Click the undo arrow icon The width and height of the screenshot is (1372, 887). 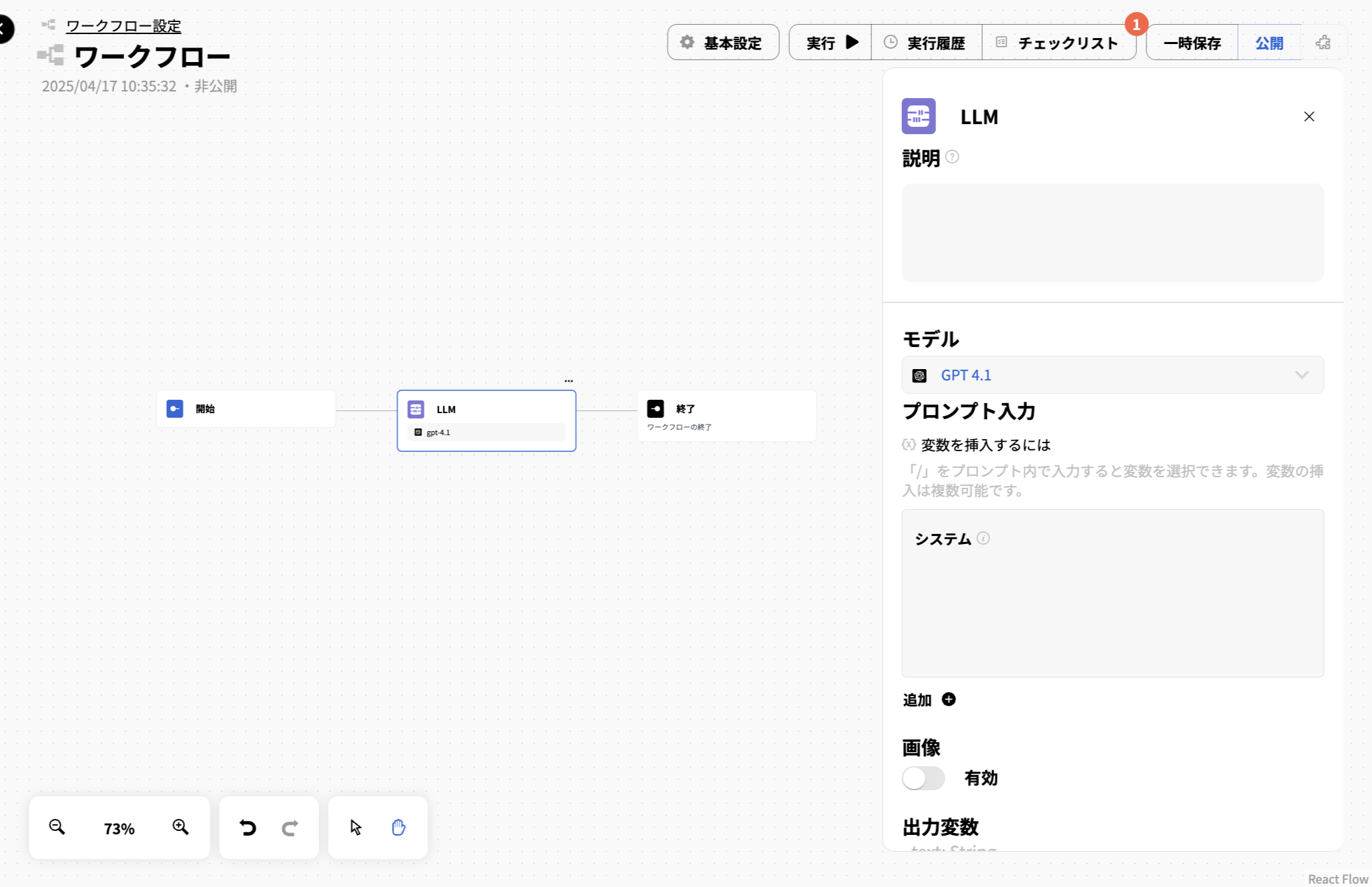coord(248,828)
